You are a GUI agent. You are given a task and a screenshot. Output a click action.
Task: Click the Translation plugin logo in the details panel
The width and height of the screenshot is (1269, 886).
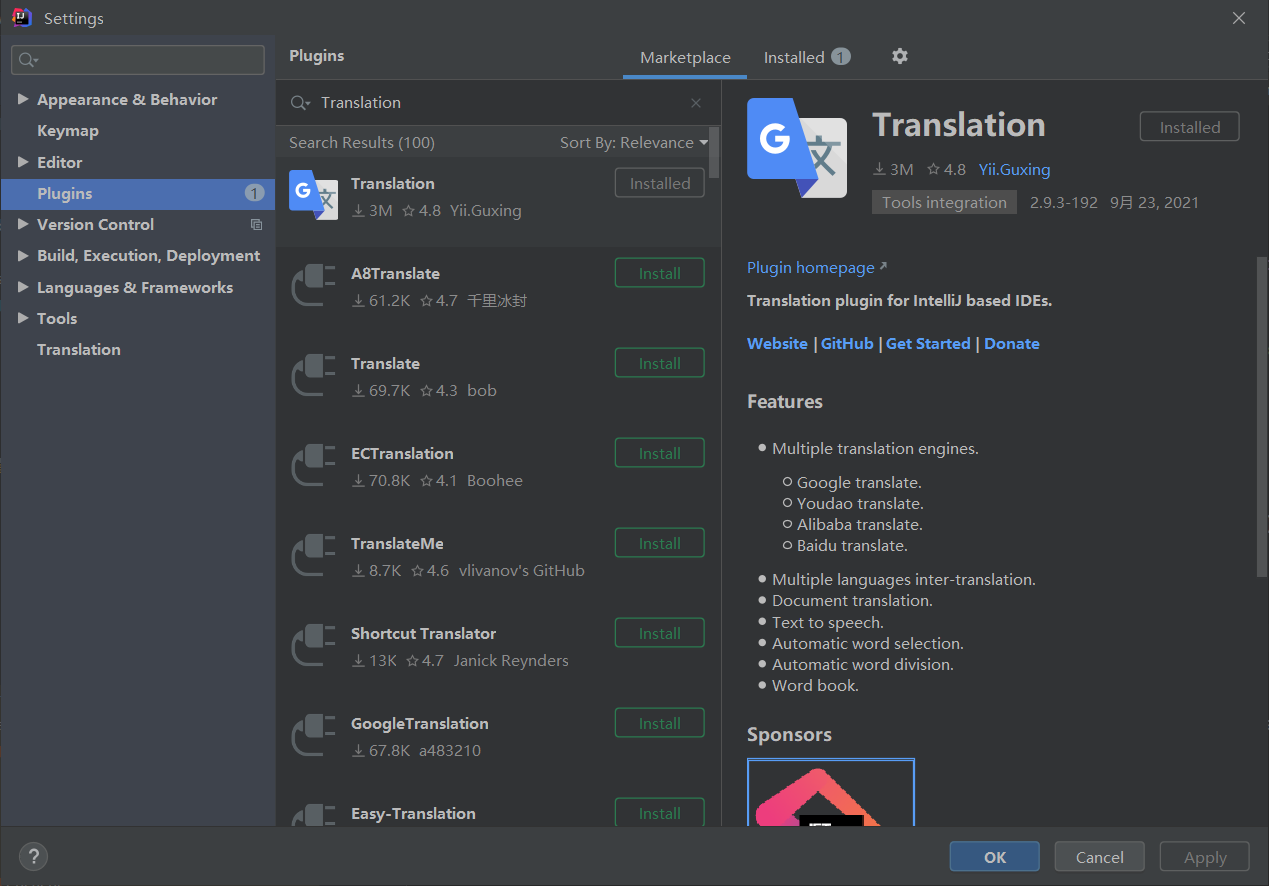coord(796,147)
